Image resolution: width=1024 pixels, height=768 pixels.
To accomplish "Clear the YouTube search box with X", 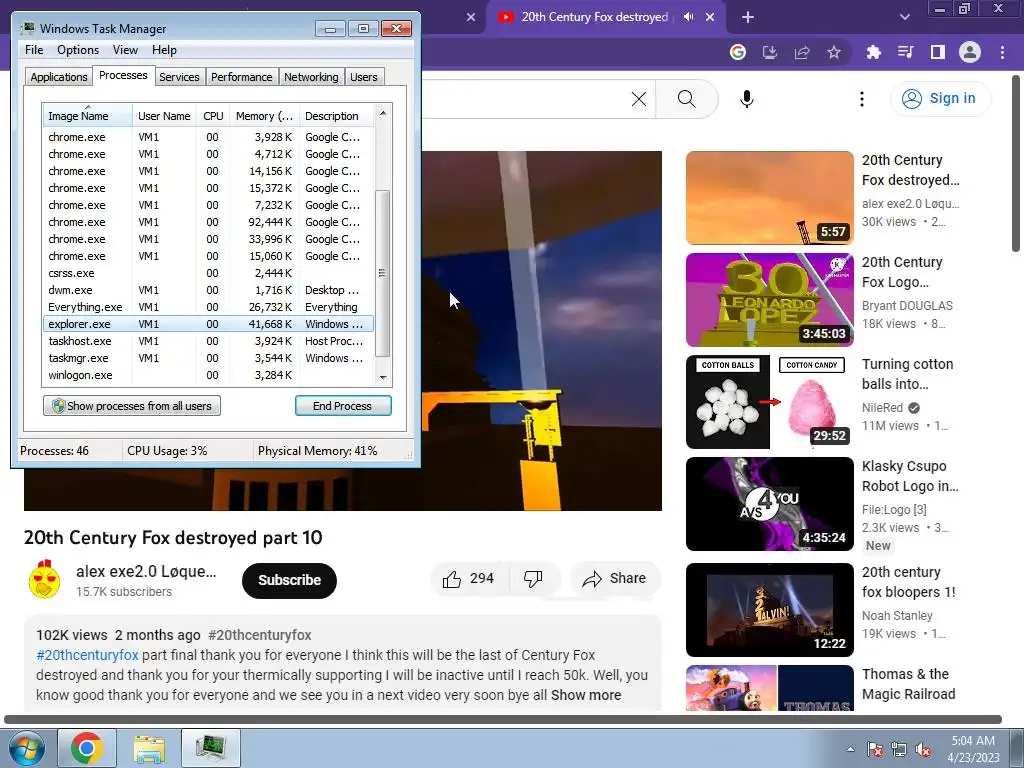I will (639, 99).
